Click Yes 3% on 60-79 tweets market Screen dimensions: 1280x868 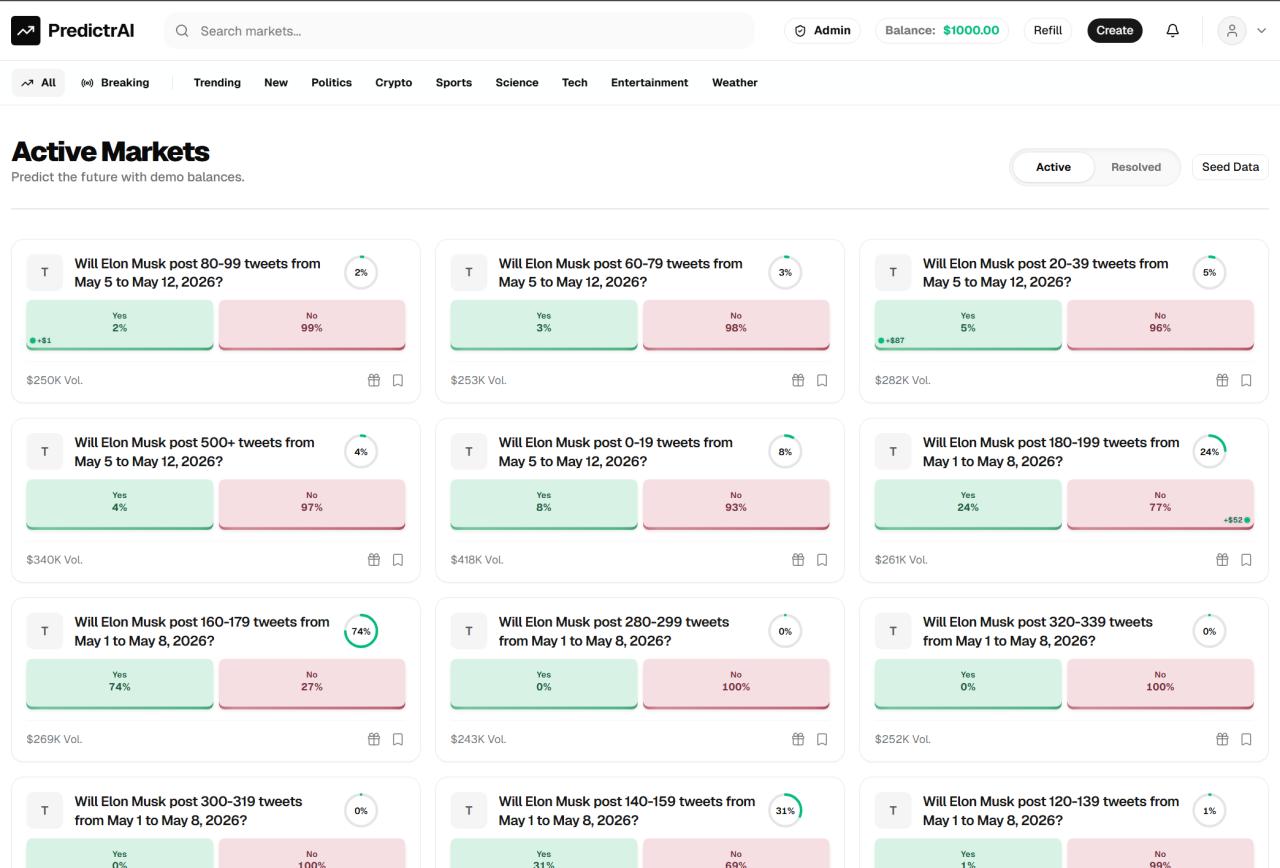(544, 324)
